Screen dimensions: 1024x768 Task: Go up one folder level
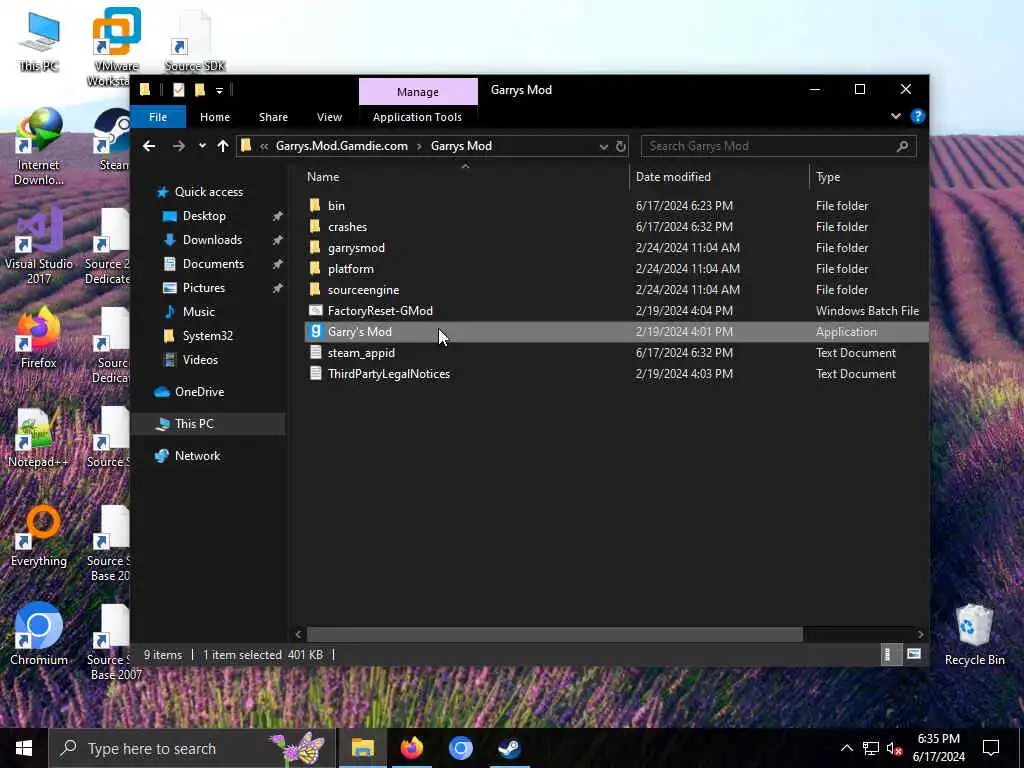pyautogui.click(x=223, y=146)
